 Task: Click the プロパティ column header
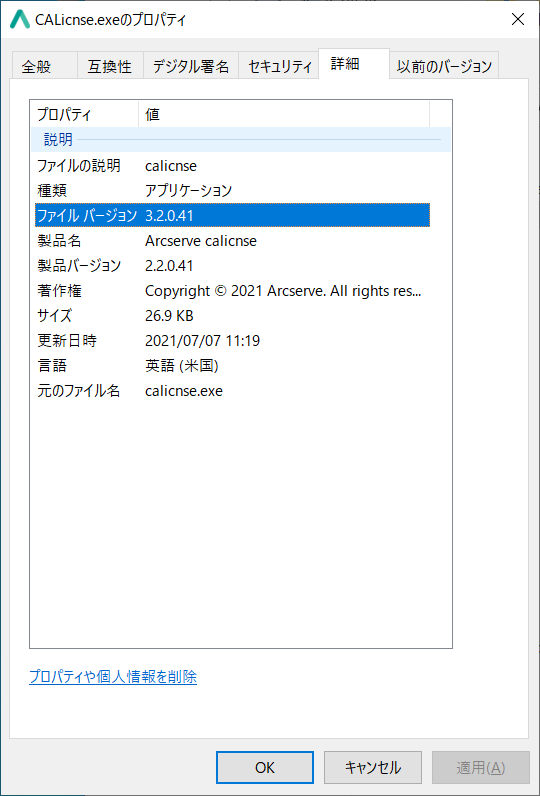click(x=84, y=115)
